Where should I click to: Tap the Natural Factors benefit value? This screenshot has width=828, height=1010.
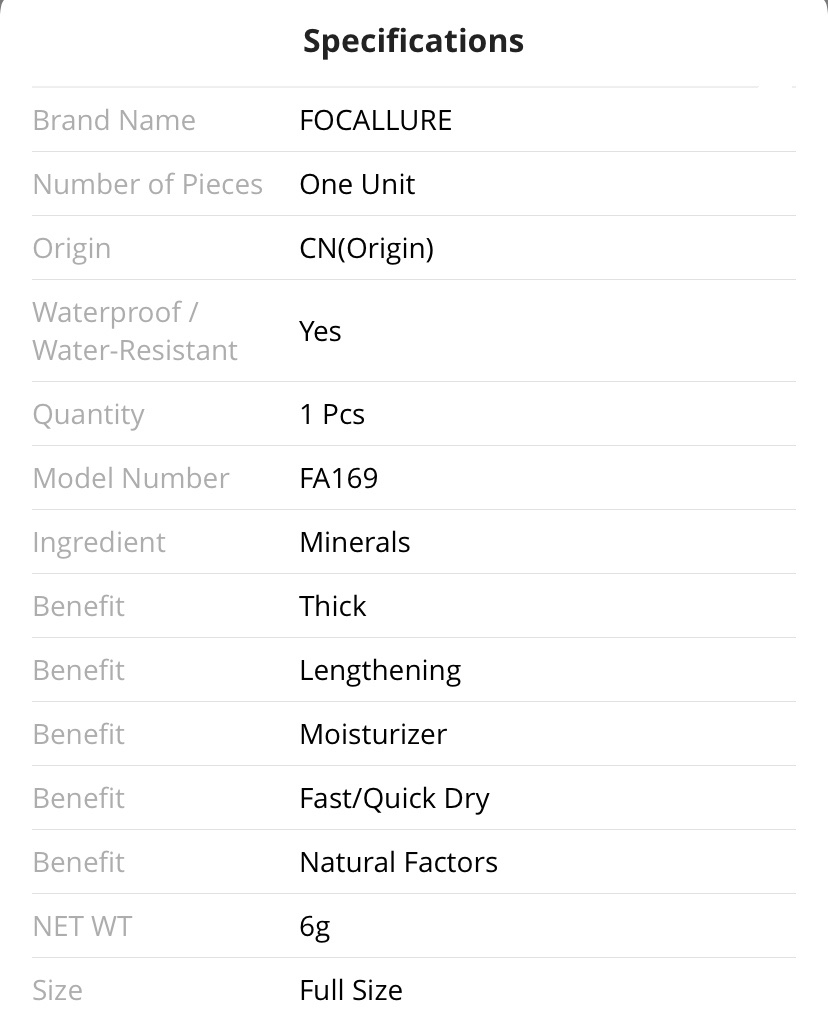click(398, 862)
